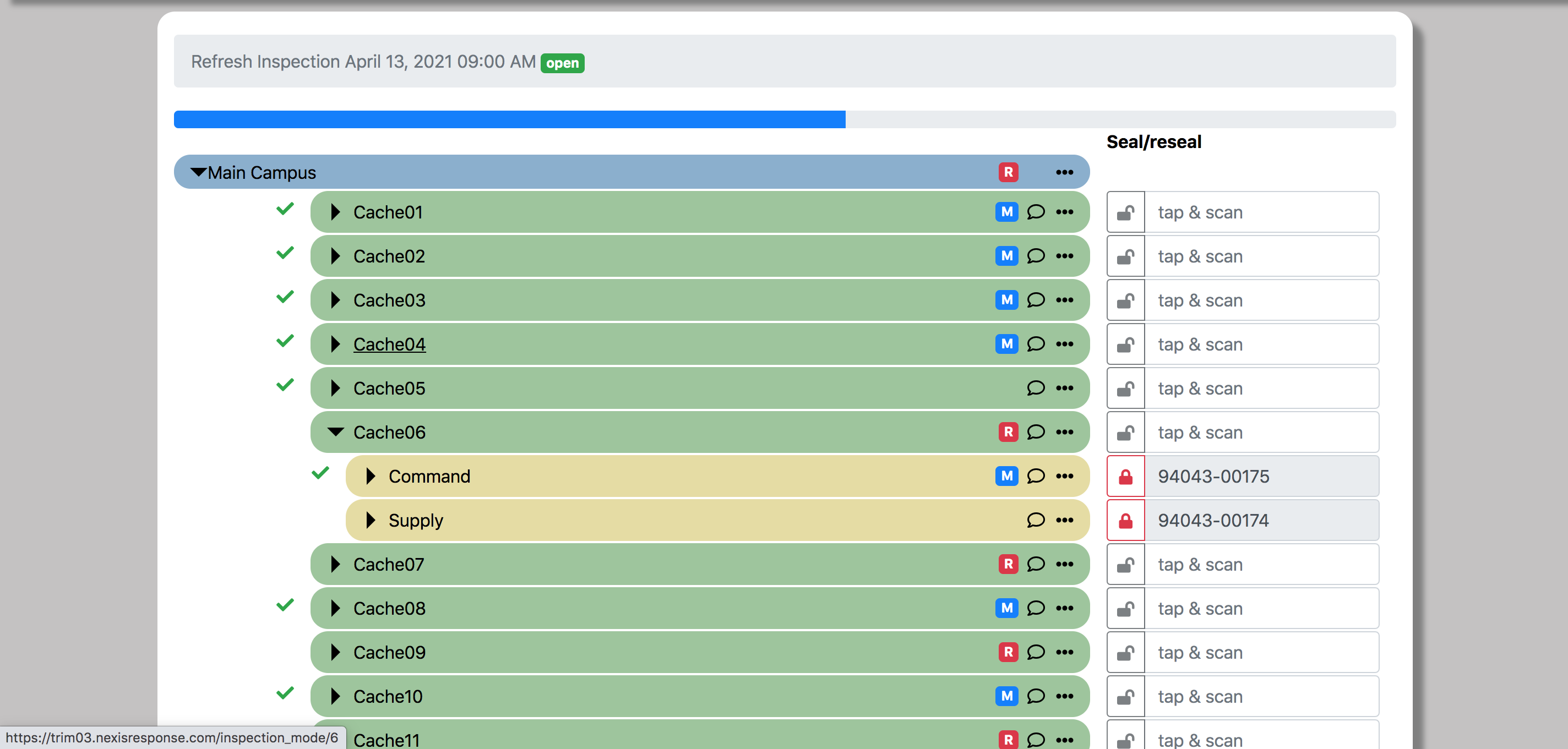This screenshot has height=749, width=1568.
Task: Click the blue M badge on Command
Action: click(1007, 476)
